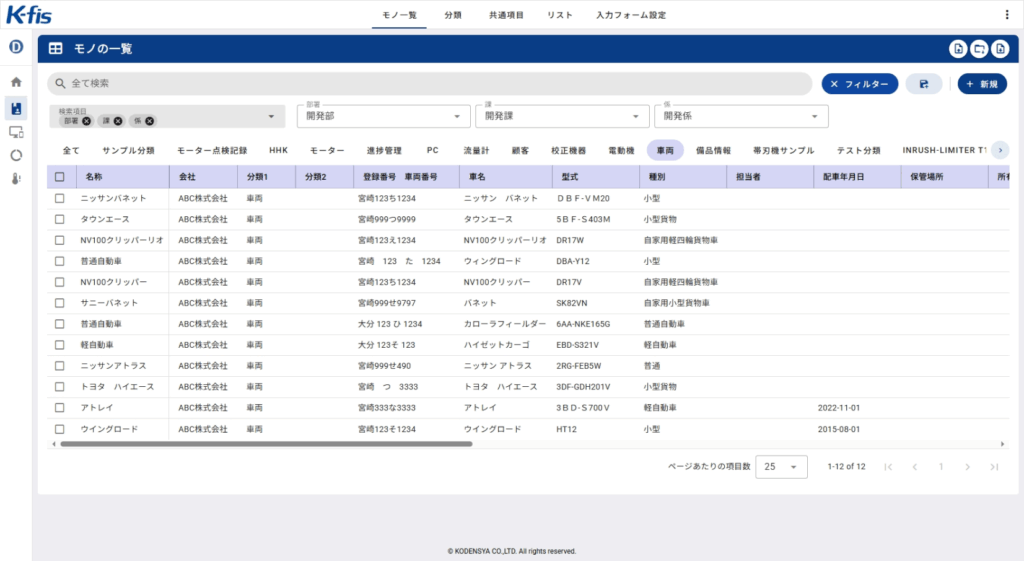Focus the 全て検索 search field
This screenshot has width=1024, height=561.
click(x=430, y=84)
